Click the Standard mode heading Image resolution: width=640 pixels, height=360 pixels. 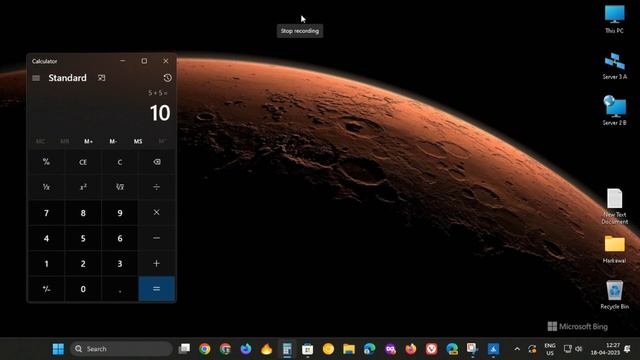pyautogui.click(x=67, y=78)
